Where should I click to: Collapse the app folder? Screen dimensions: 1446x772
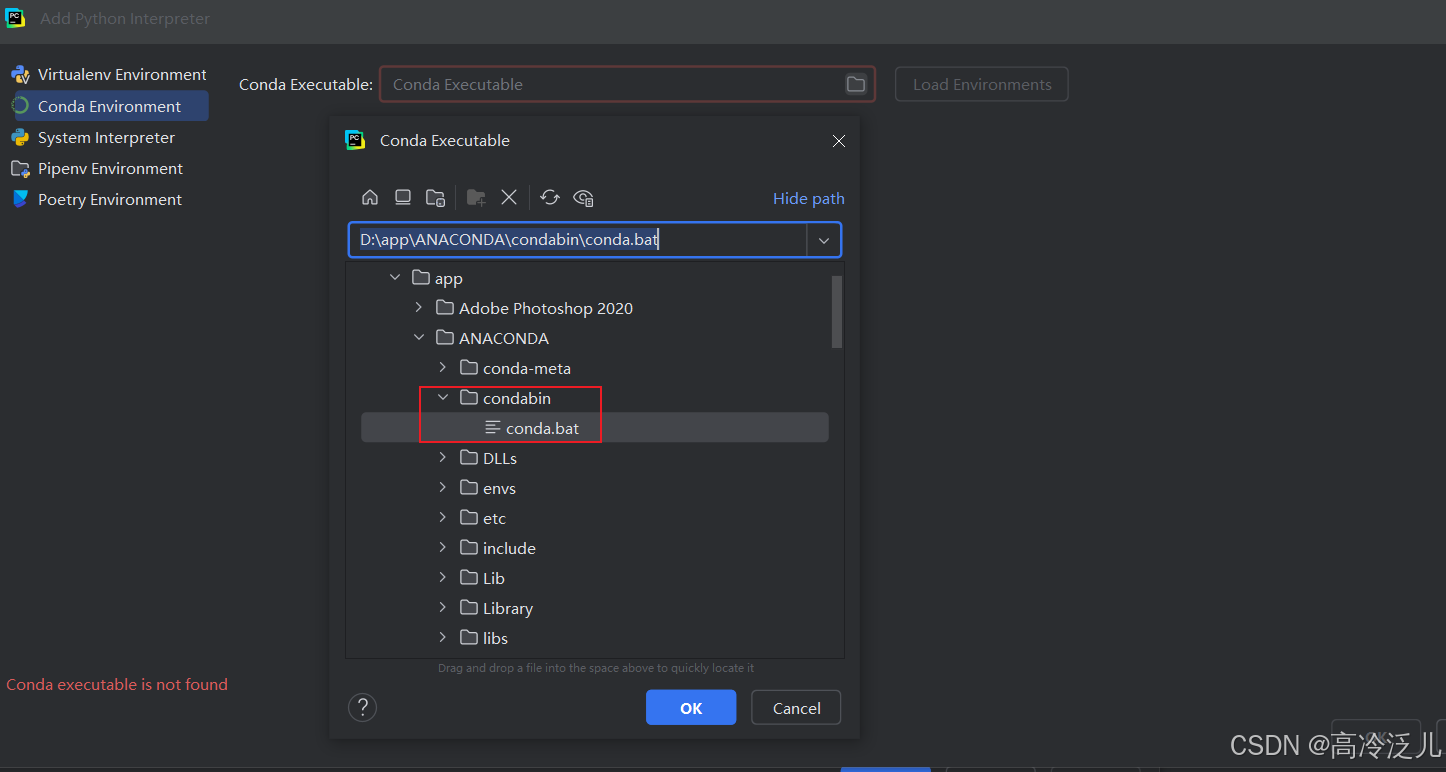[395, 278]
